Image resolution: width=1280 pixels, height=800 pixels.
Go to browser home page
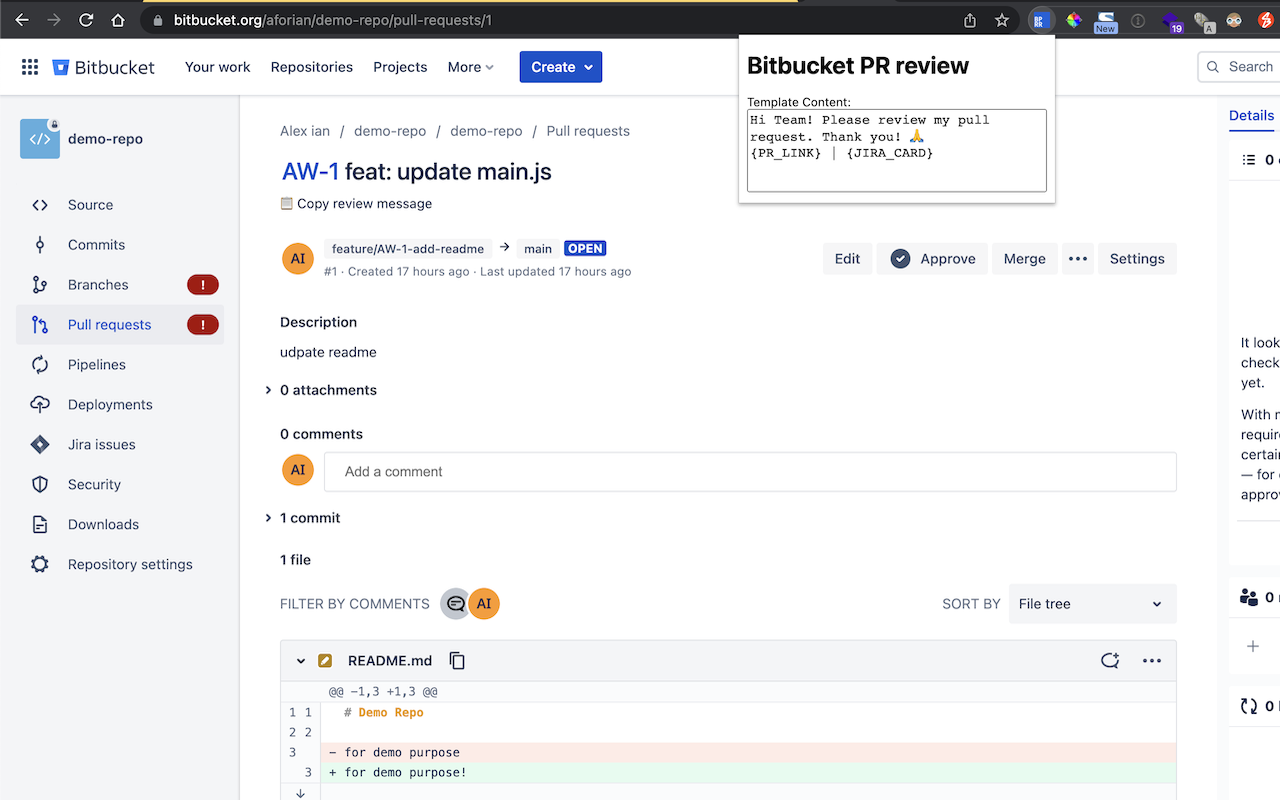118,20
